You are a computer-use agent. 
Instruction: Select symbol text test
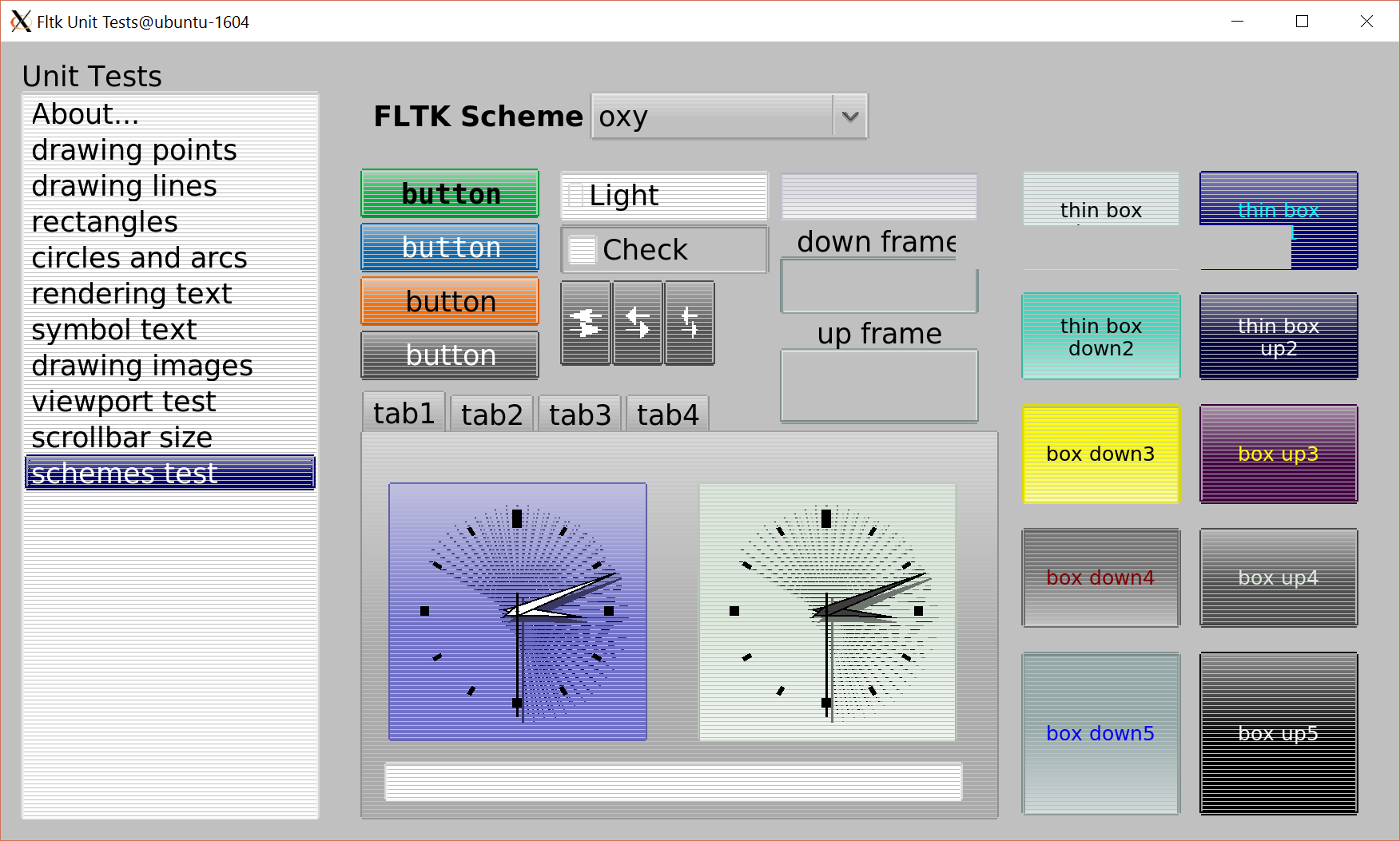pos(170,330)
